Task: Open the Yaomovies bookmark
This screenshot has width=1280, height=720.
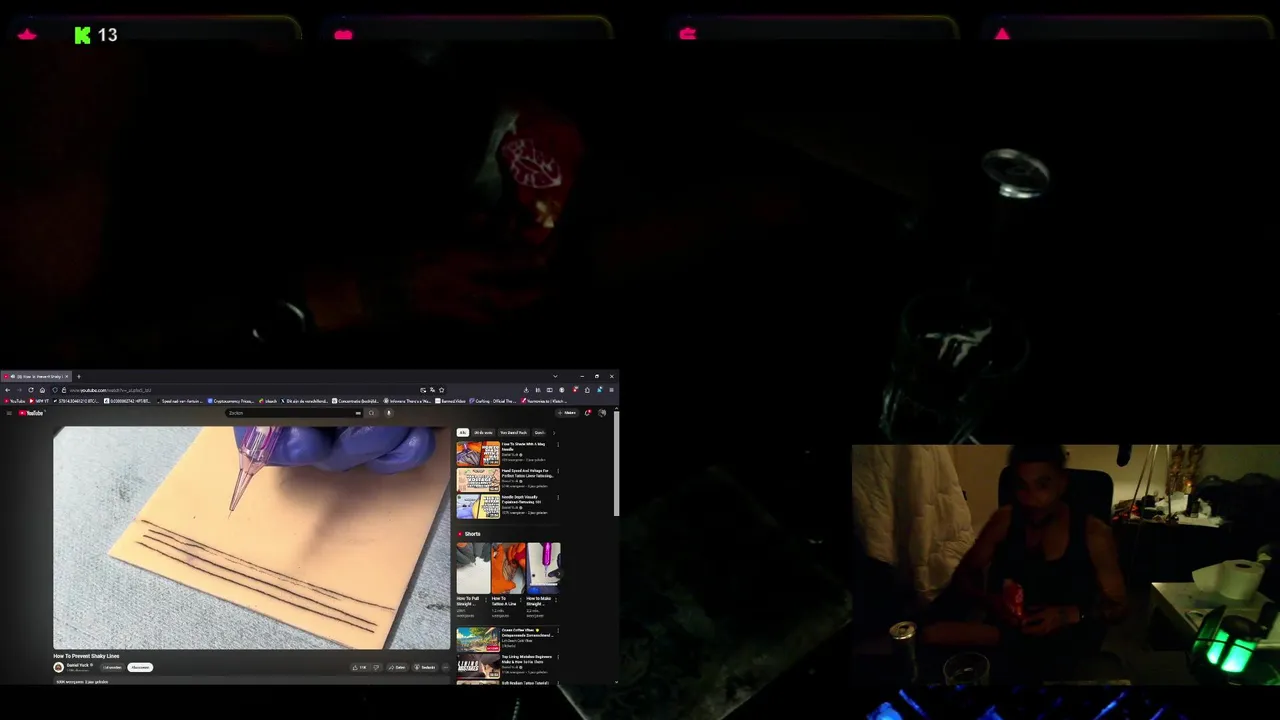Action: tap(544, 401)
